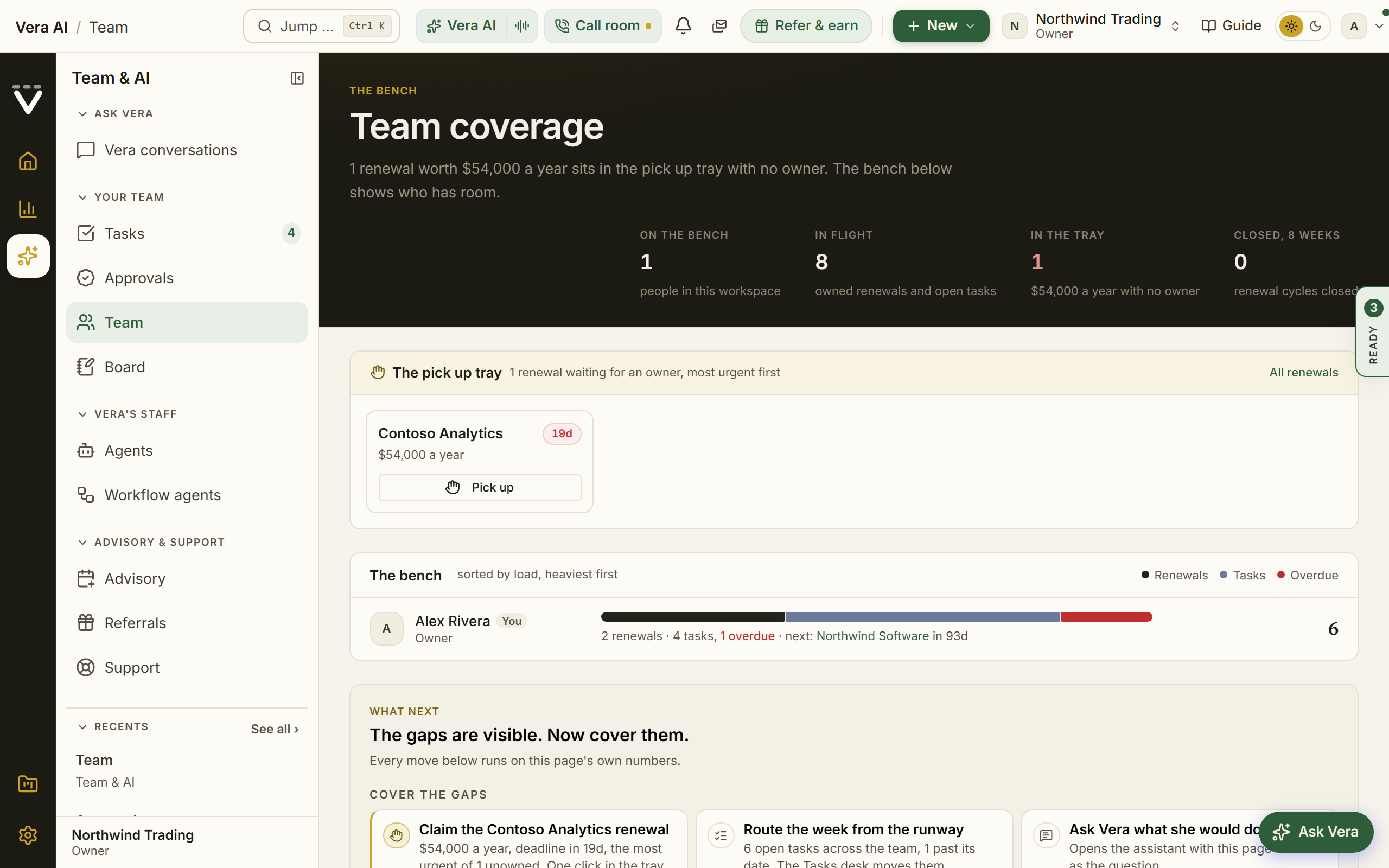
Task: Open the Home icon in the left rail
Action: [x=28, y=161]
